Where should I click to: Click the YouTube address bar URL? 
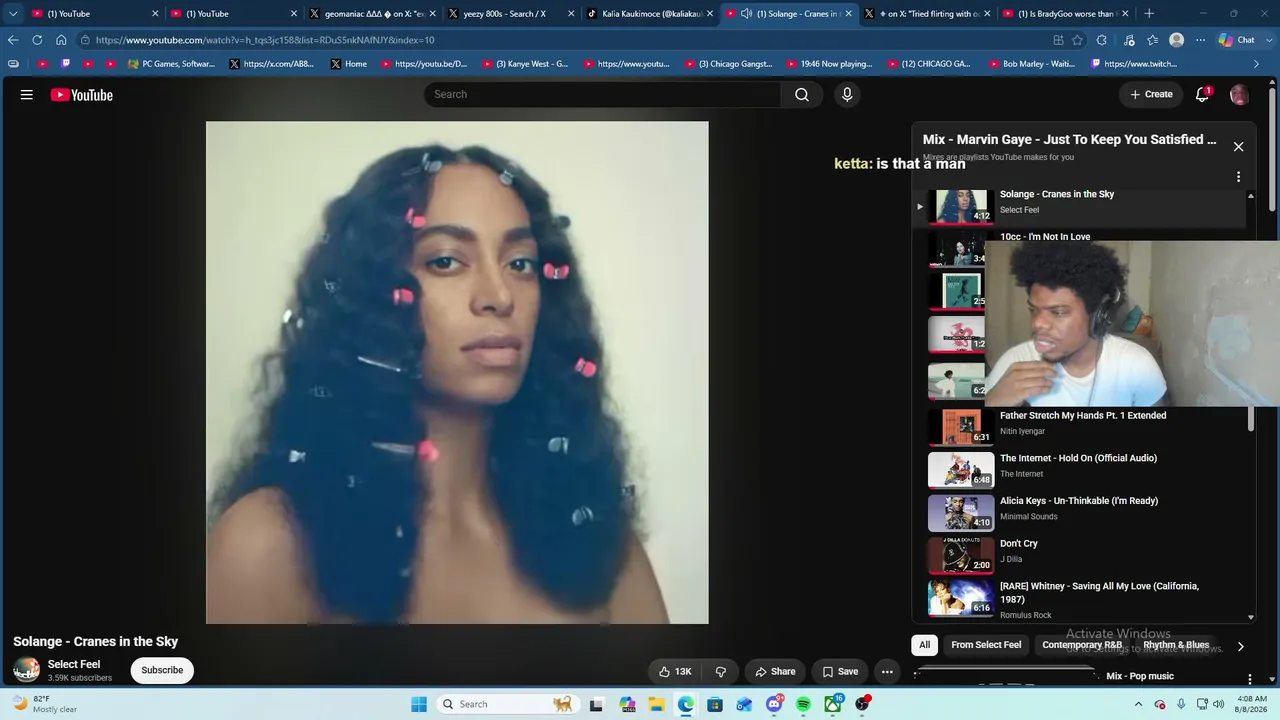click(x=265, y=40)
